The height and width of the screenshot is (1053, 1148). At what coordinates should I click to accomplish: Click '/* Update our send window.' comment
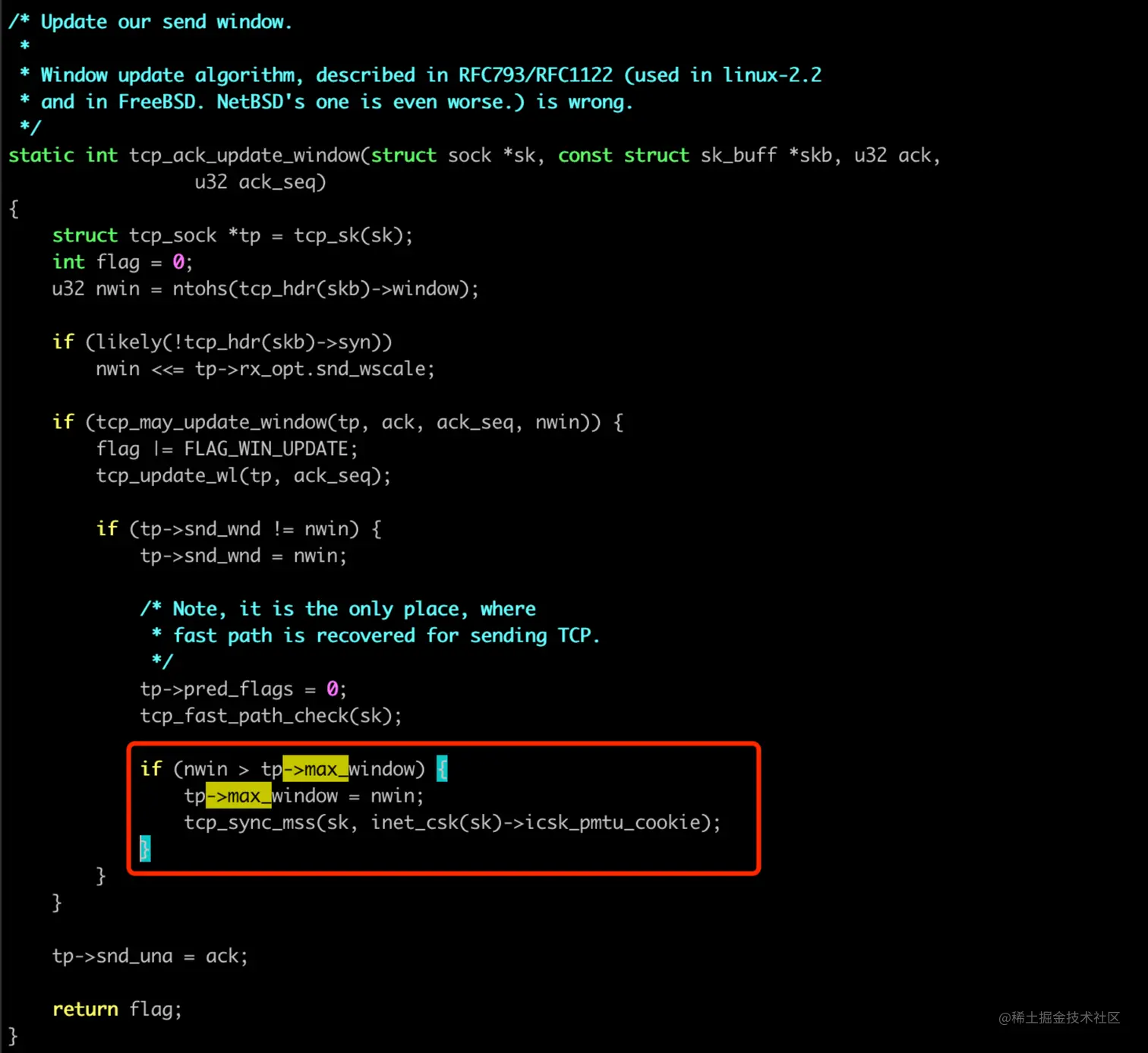pyautogui.click(x=150, y=22)
